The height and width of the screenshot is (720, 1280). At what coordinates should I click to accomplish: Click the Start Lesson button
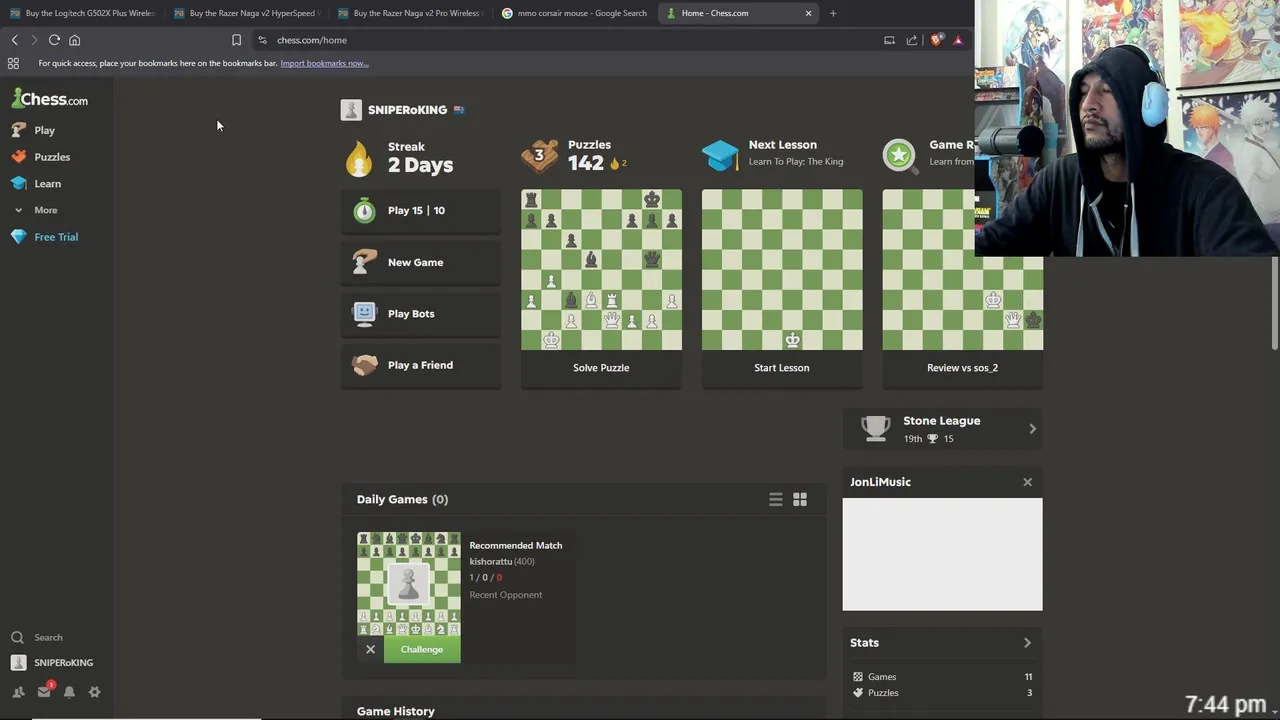pos(782,368)
